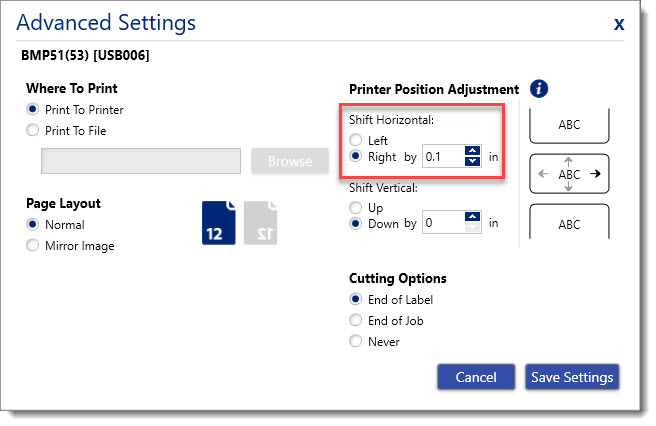This screenshot has width=656, height=426.
Task: Select Print To File option
Action: point(34,130)
